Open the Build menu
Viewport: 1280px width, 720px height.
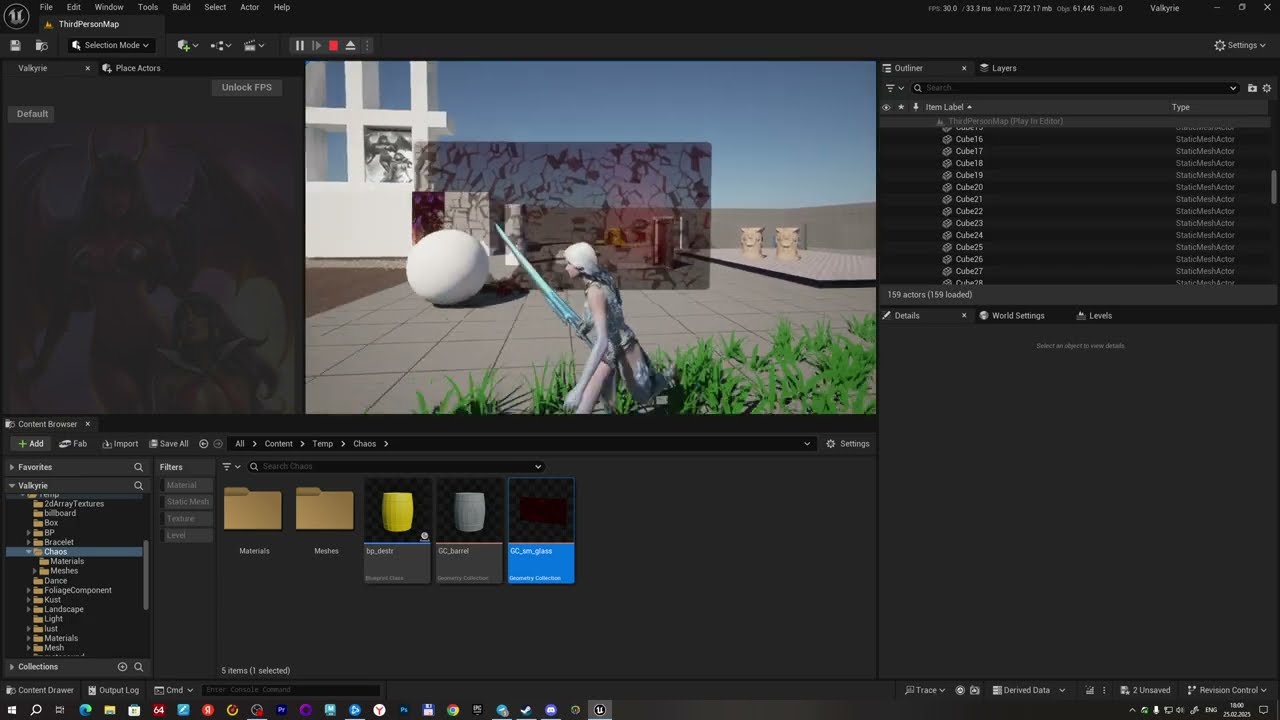[x=181, y=7]
